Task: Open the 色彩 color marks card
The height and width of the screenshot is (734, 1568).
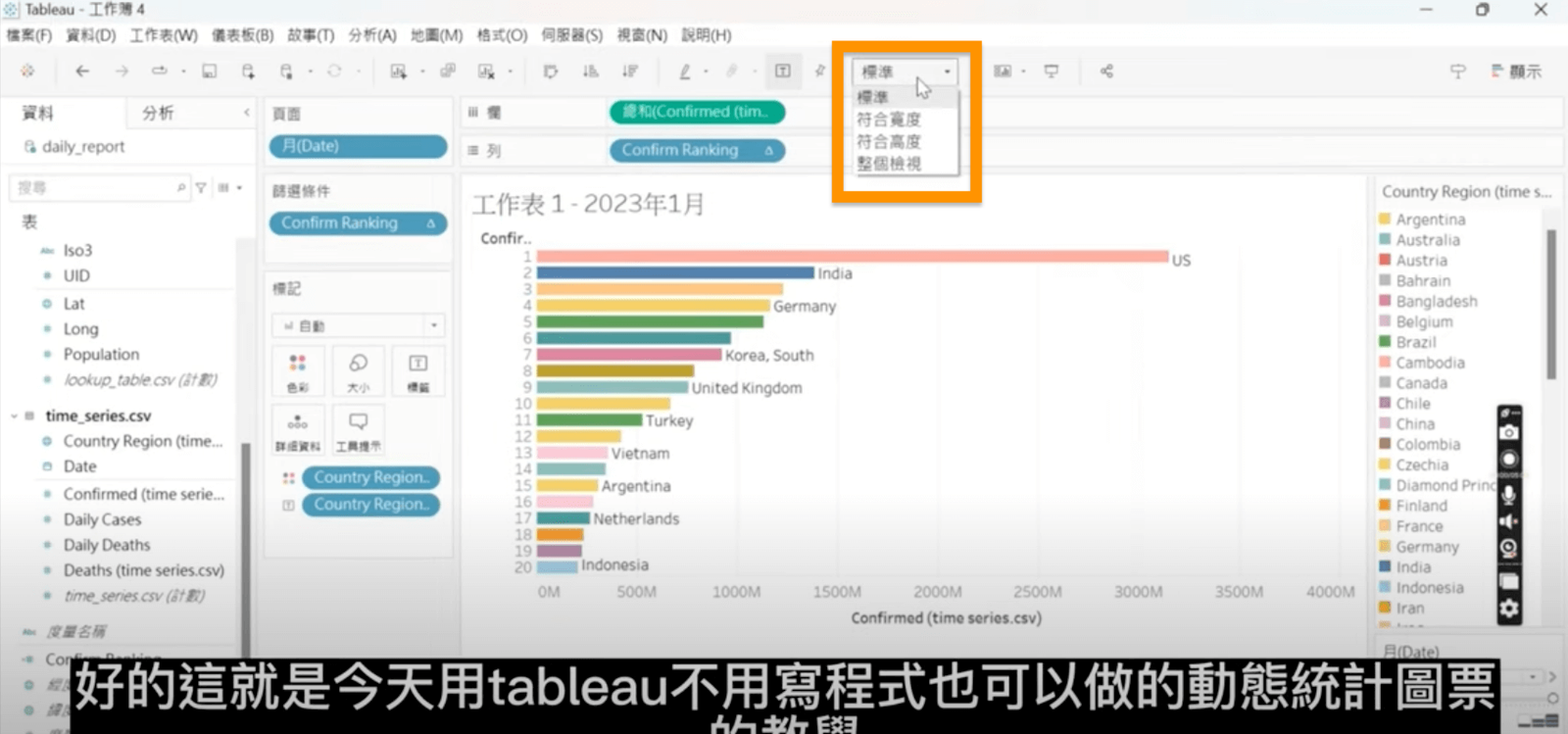Action: point(298,372)
